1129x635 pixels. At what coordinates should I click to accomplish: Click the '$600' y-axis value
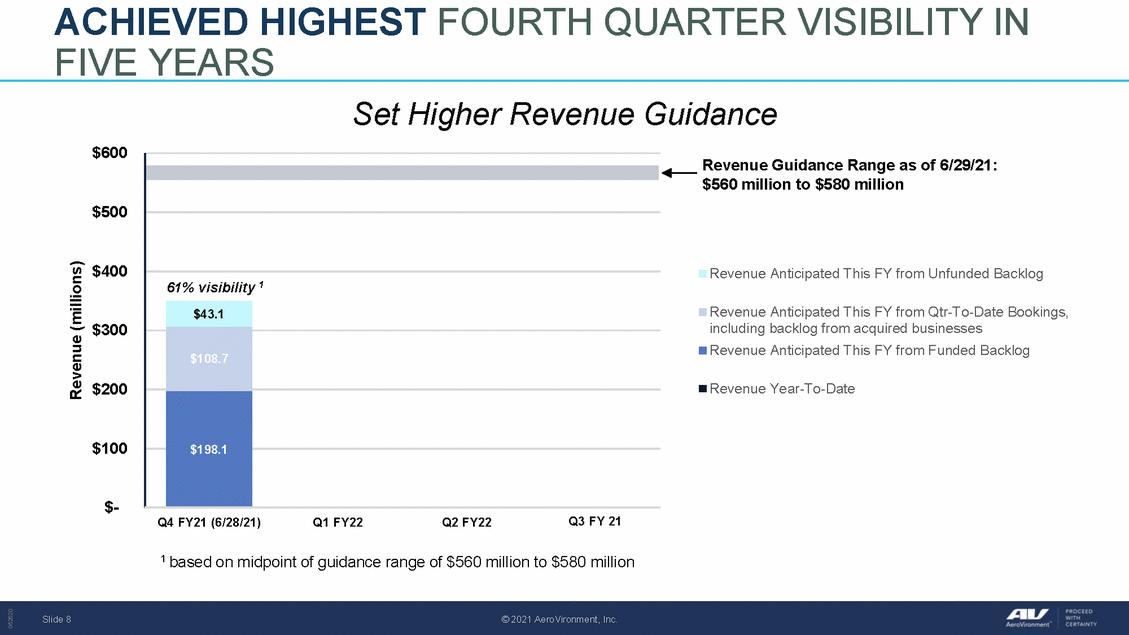[x=109, y=153]
